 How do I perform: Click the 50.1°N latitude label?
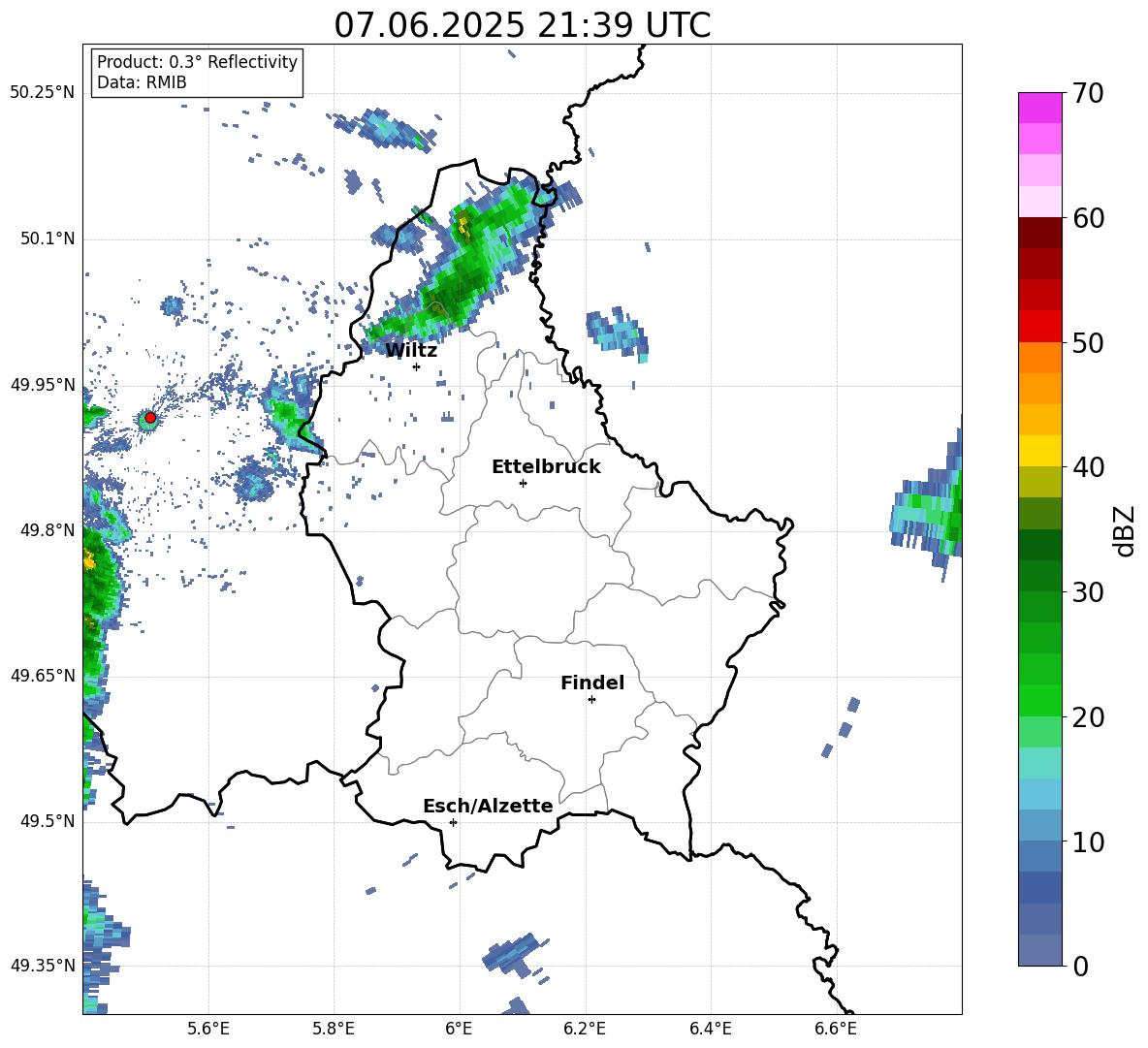(x=48, y=238)
